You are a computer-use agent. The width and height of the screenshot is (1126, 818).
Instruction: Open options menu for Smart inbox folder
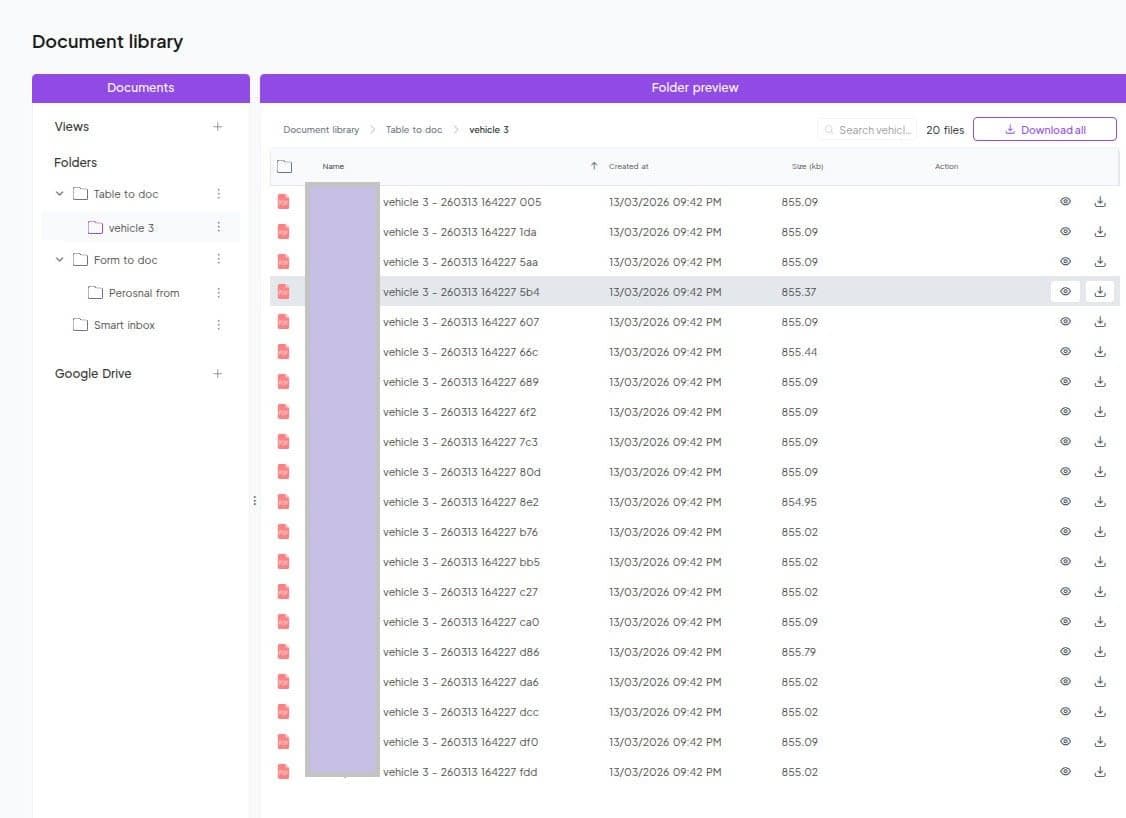(x=218, y=325)
